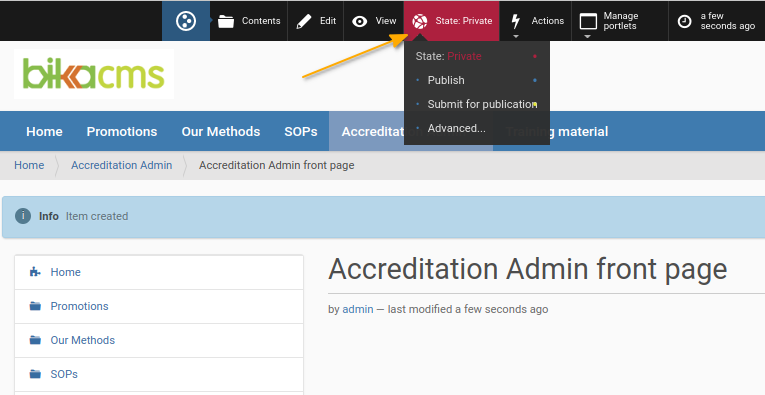Open Our Methods in the sidebar tree
The width and height of the screenshot is (765, 395).
pos(83,340)
